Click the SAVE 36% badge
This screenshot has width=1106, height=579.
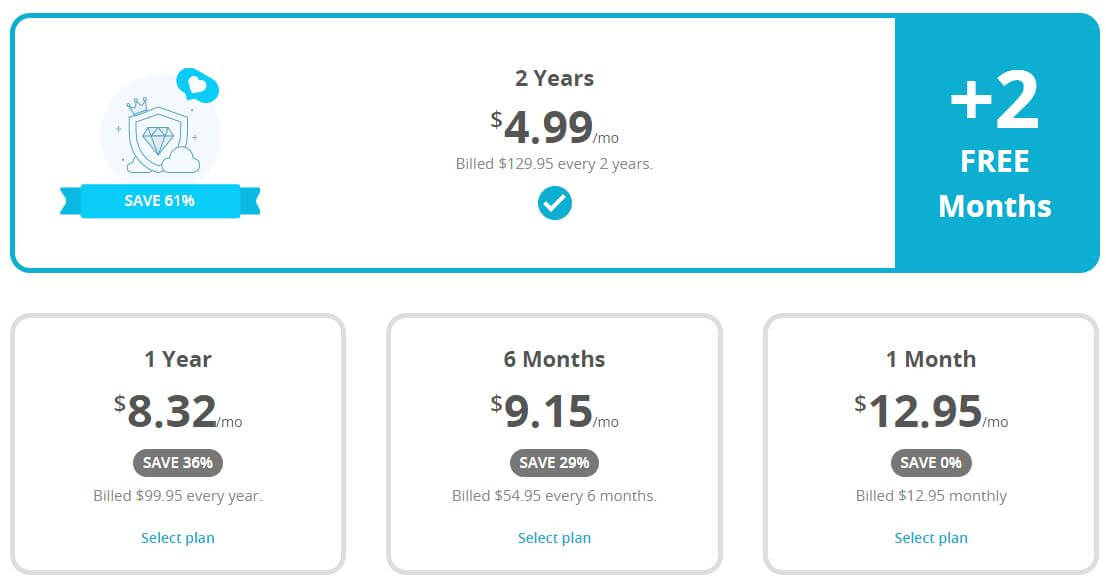178,463
